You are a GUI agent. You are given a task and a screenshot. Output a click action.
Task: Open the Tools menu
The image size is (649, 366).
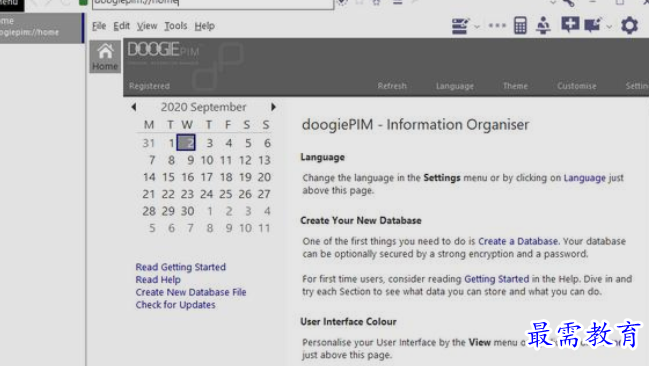coord(175,26)
